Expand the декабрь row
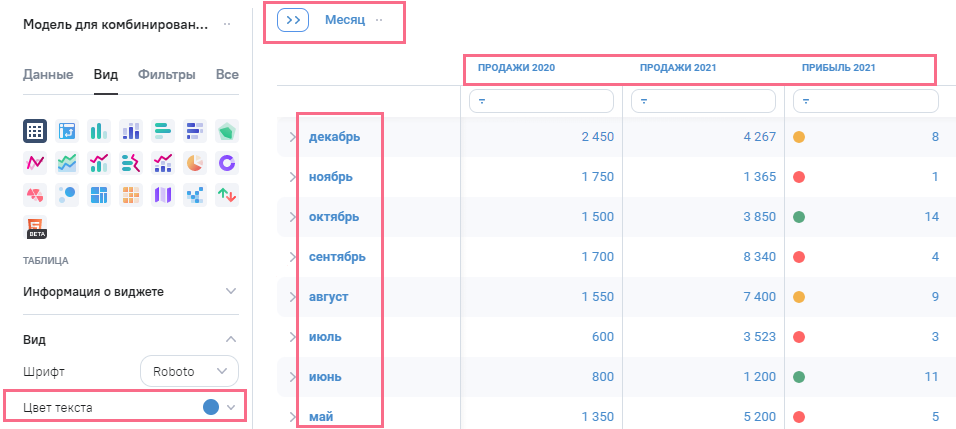This screenshot has height=429, width=956. coord(293,137)
